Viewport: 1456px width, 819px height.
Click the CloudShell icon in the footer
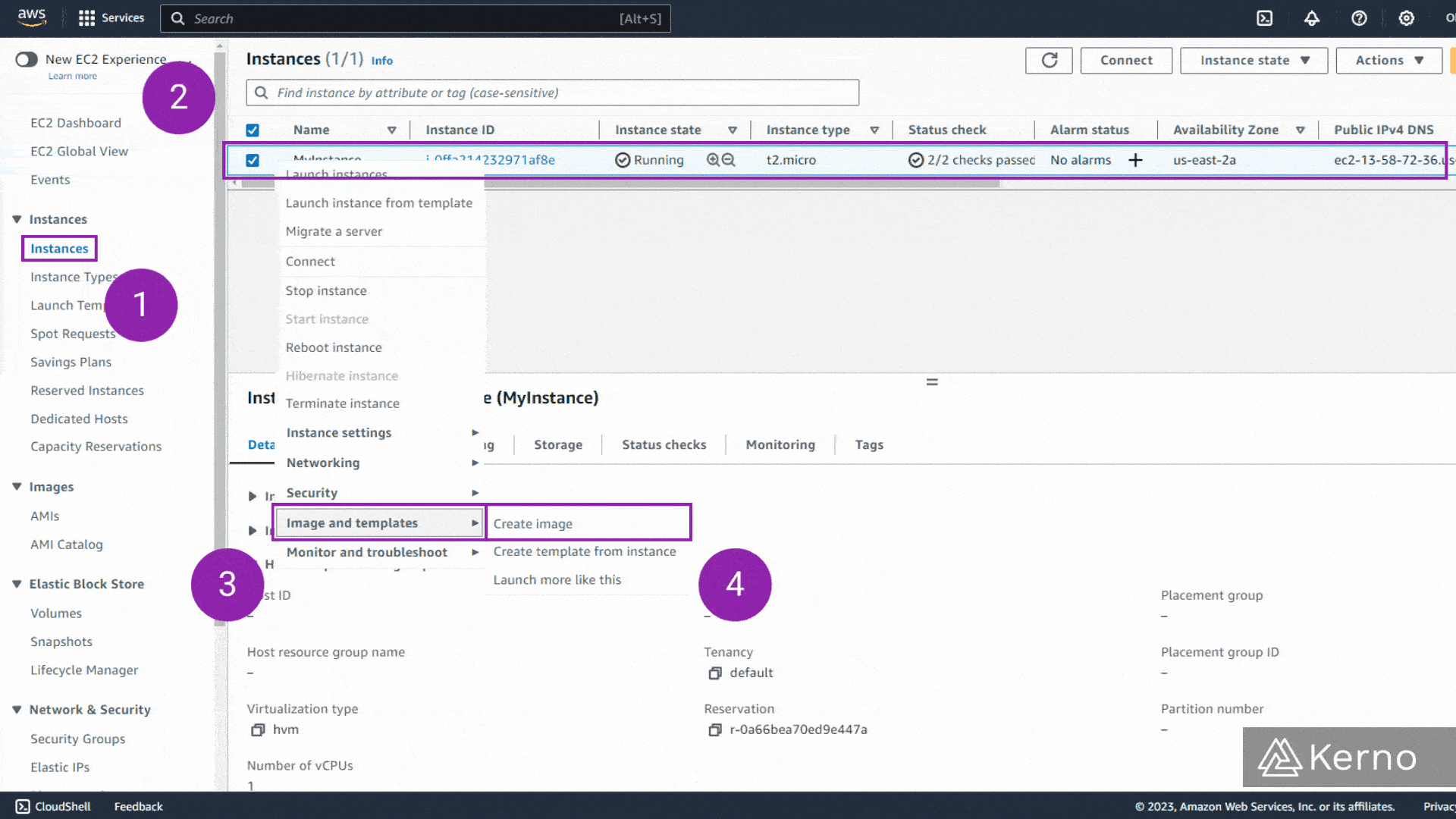click(23, 806)
